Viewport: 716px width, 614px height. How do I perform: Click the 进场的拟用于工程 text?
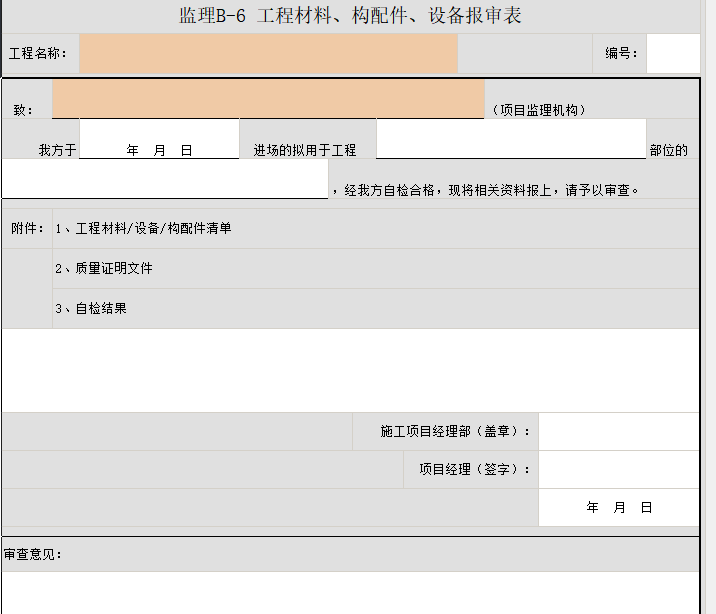coord(305,150)
